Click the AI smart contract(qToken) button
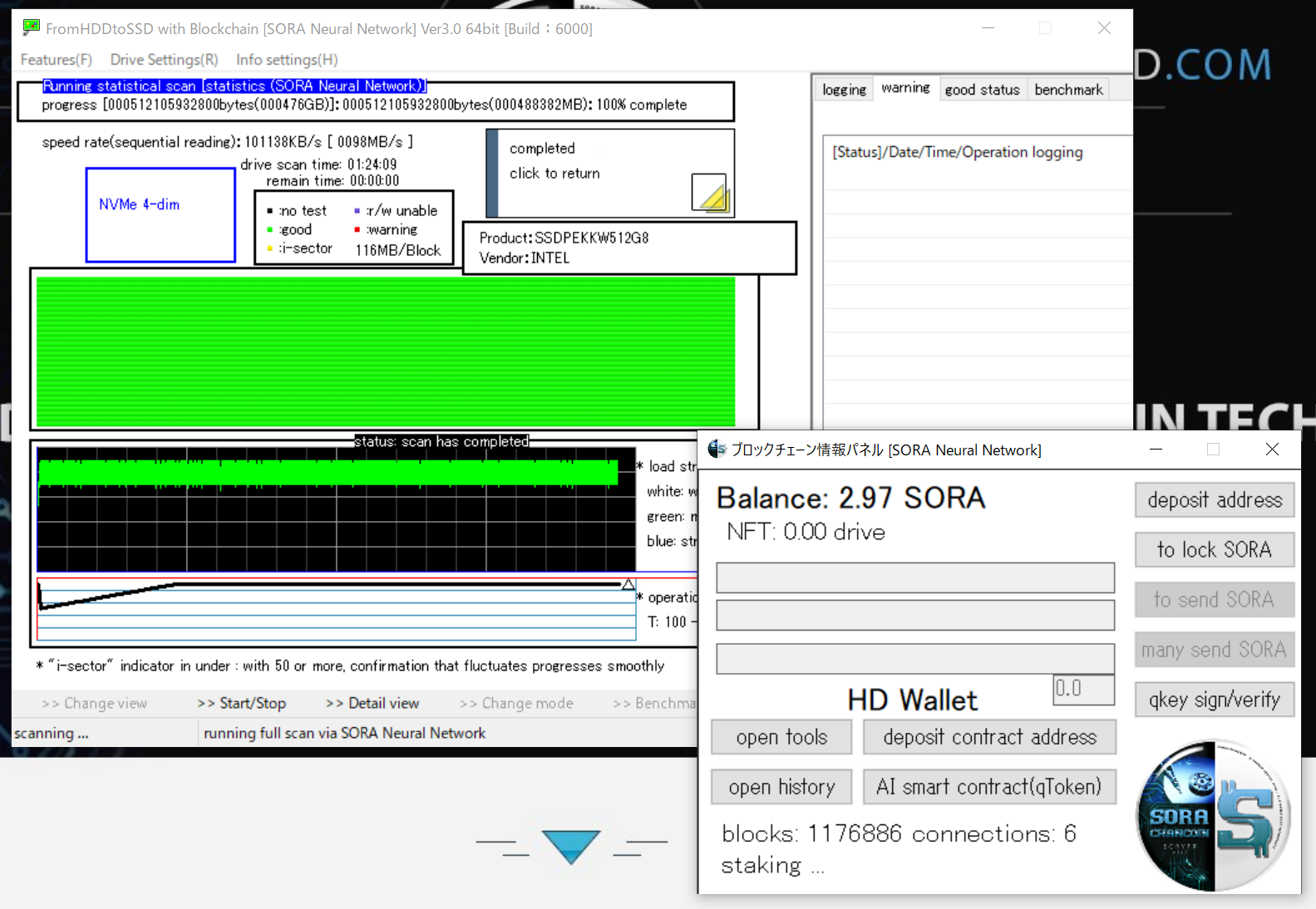Viewport: 1316px width, 909px height. [x=989, y=787]
